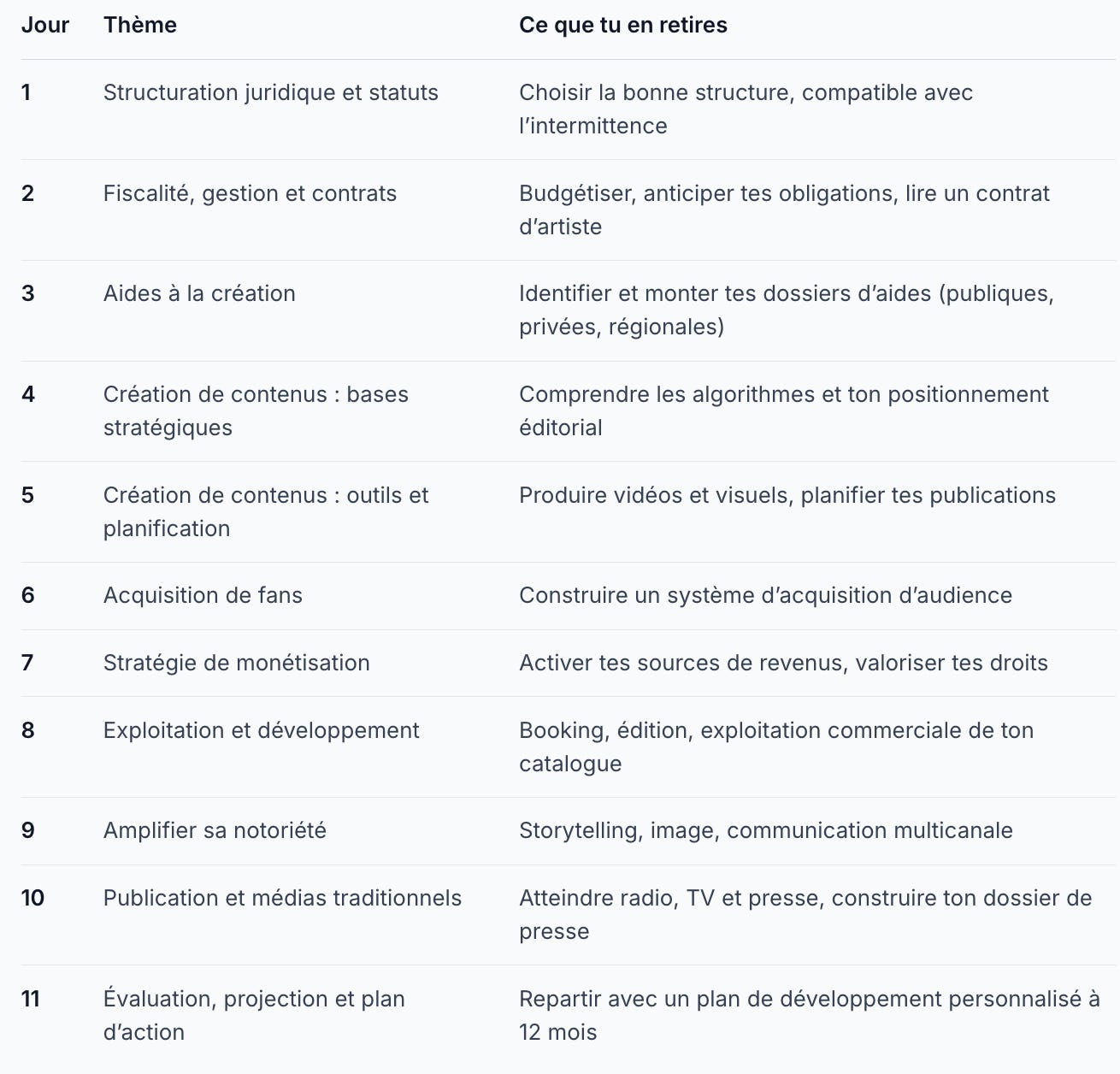1120x1074 pixels.
Task: Click the 'Ce que tu en retires' header
Action: pyautogui.click(x=623, y=25)
